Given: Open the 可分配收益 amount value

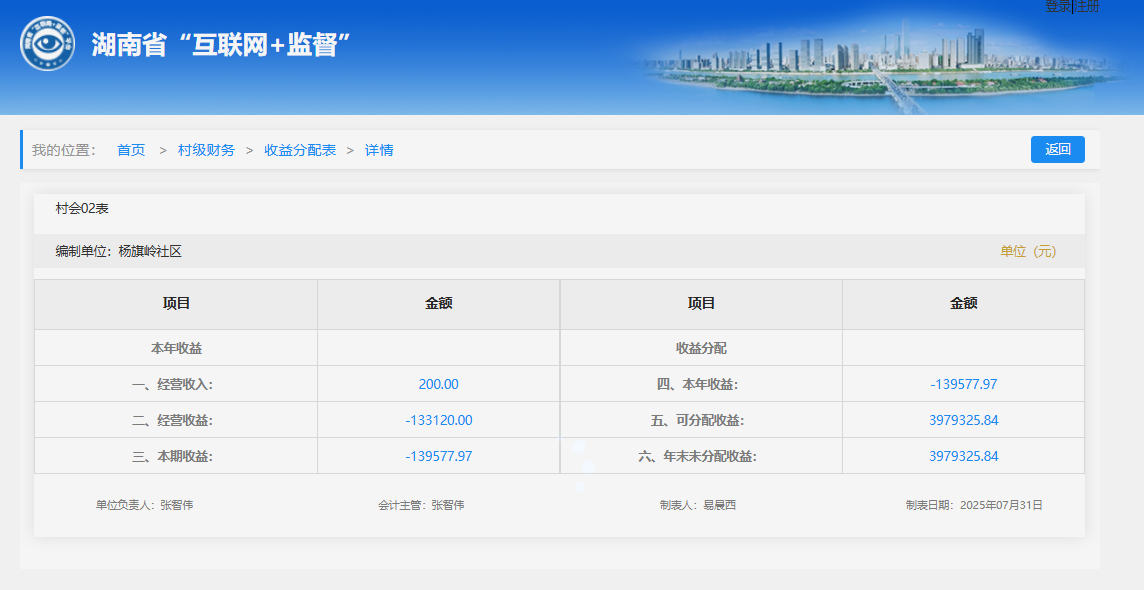Looking at the screenshot, I should (963, 420).
